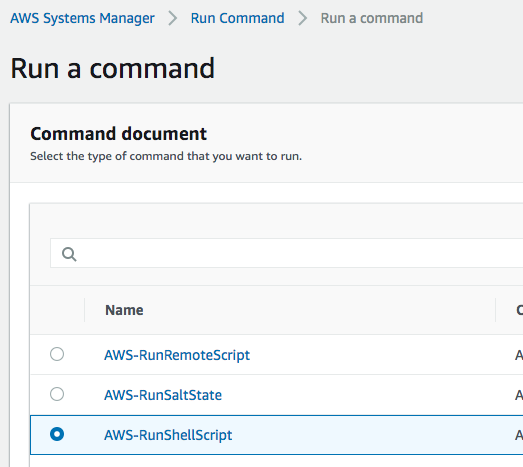Select the AWS-RunRemoteScript radio button
This screenshot has width=523, height=467.
[57, 354]
